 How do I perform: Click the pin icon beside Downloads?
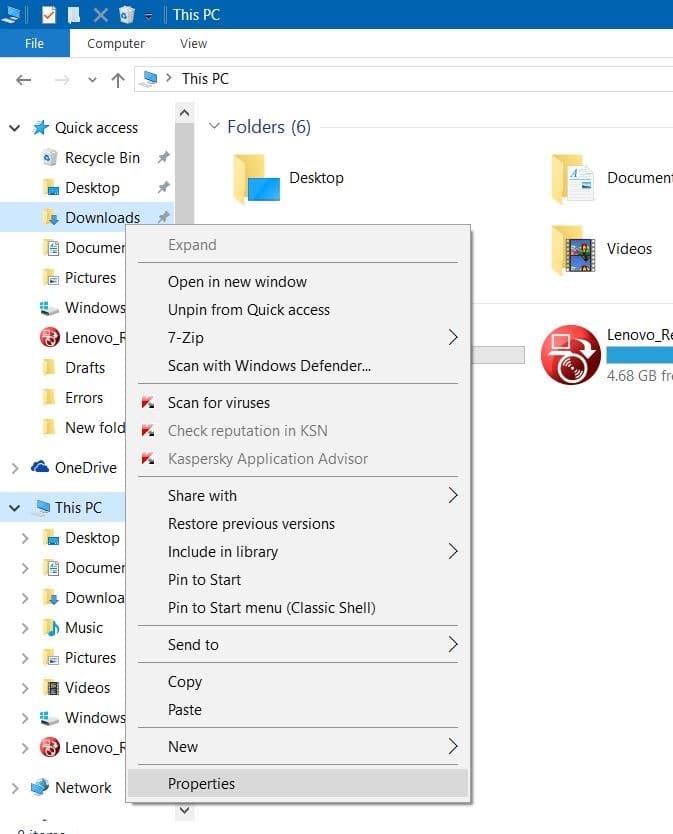pyautogui.click(x=163, y=217)
